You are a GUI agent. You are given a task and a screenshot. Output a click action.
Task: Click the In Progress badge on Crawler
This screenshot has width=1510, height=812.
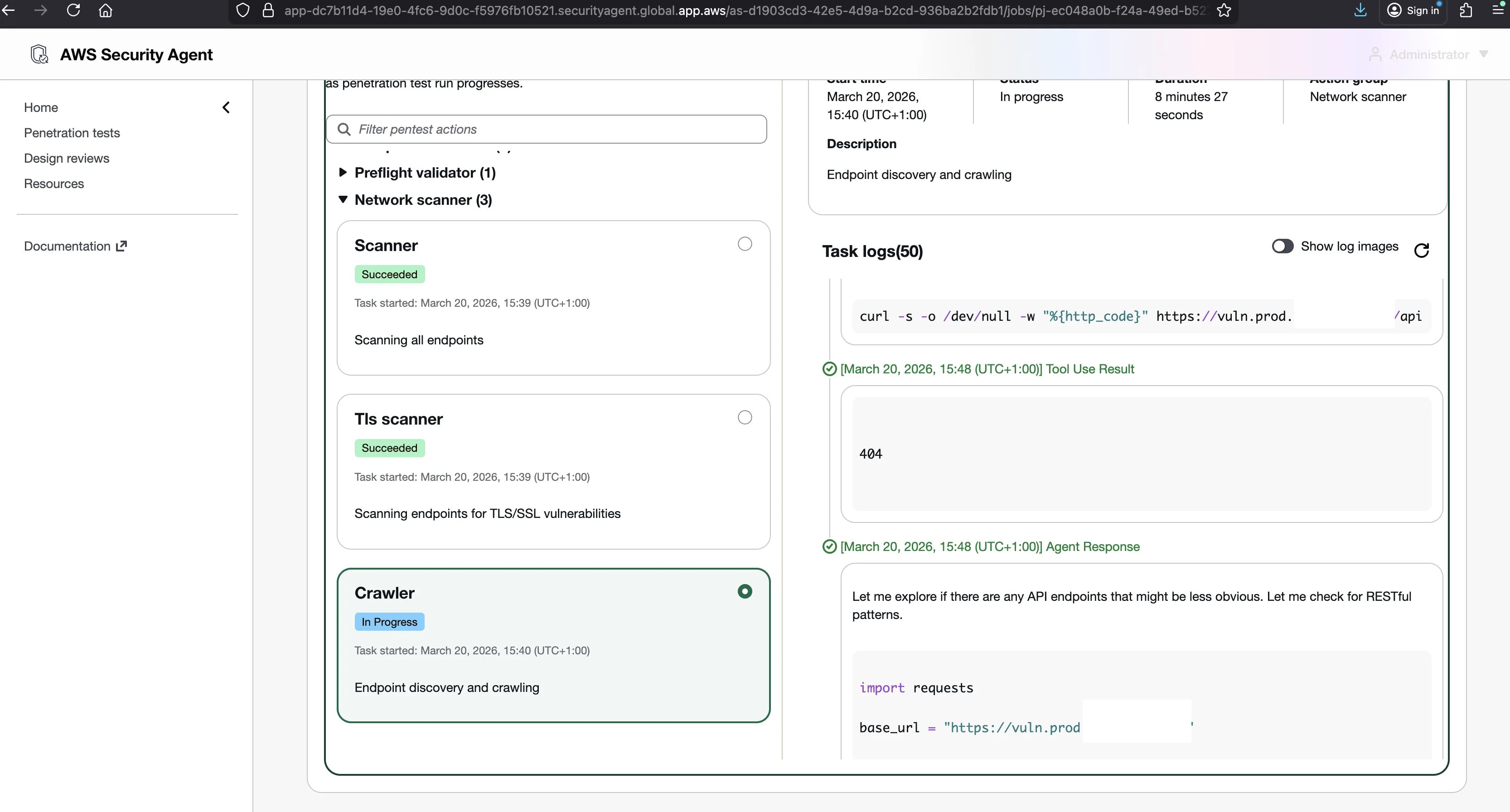pyautogui.click(x=389, y=621)
